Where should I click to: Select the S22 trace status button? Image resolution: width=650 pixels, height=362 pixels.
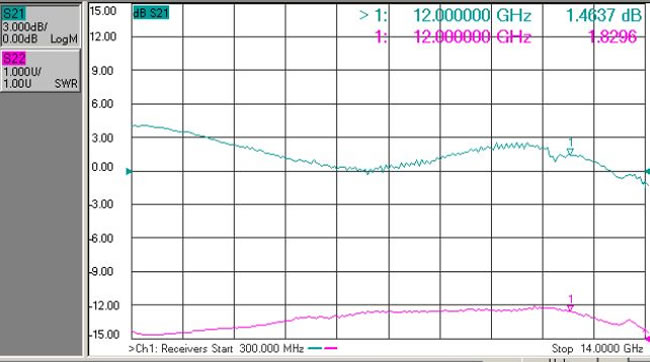pos(40,71)
